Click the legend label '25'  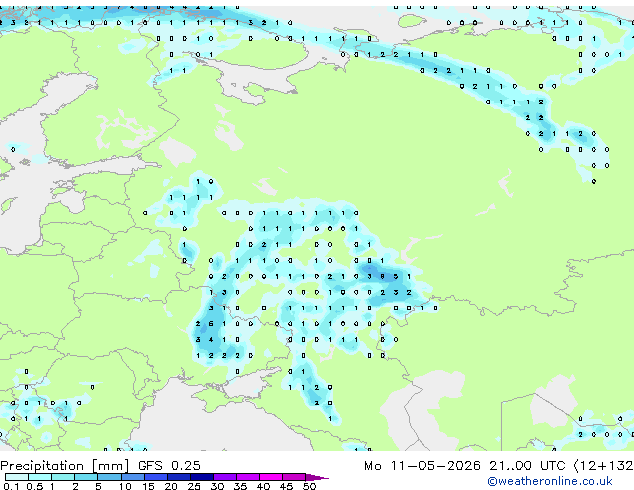click(194, 486)
